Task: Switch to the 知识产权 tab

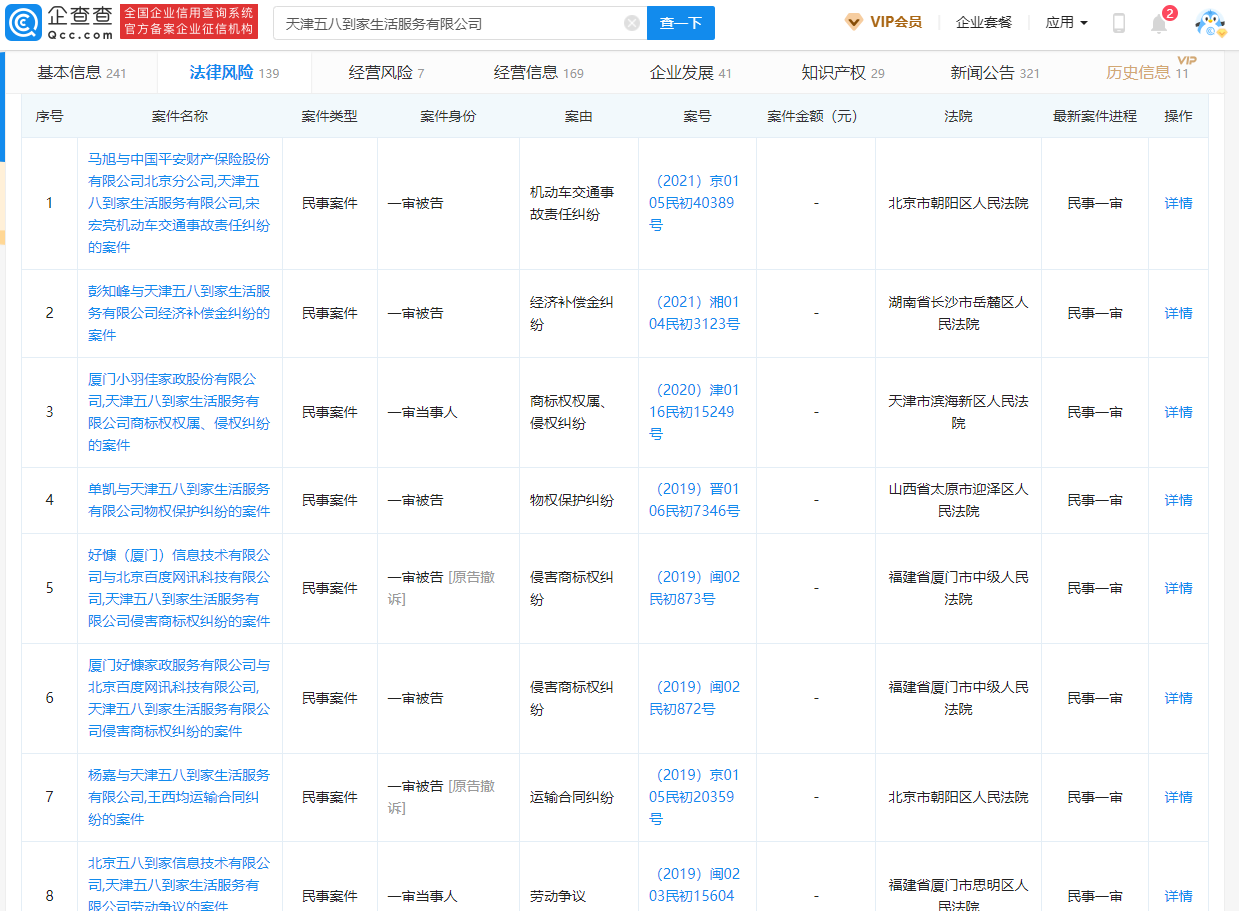Action: click(x=842, y=72)
